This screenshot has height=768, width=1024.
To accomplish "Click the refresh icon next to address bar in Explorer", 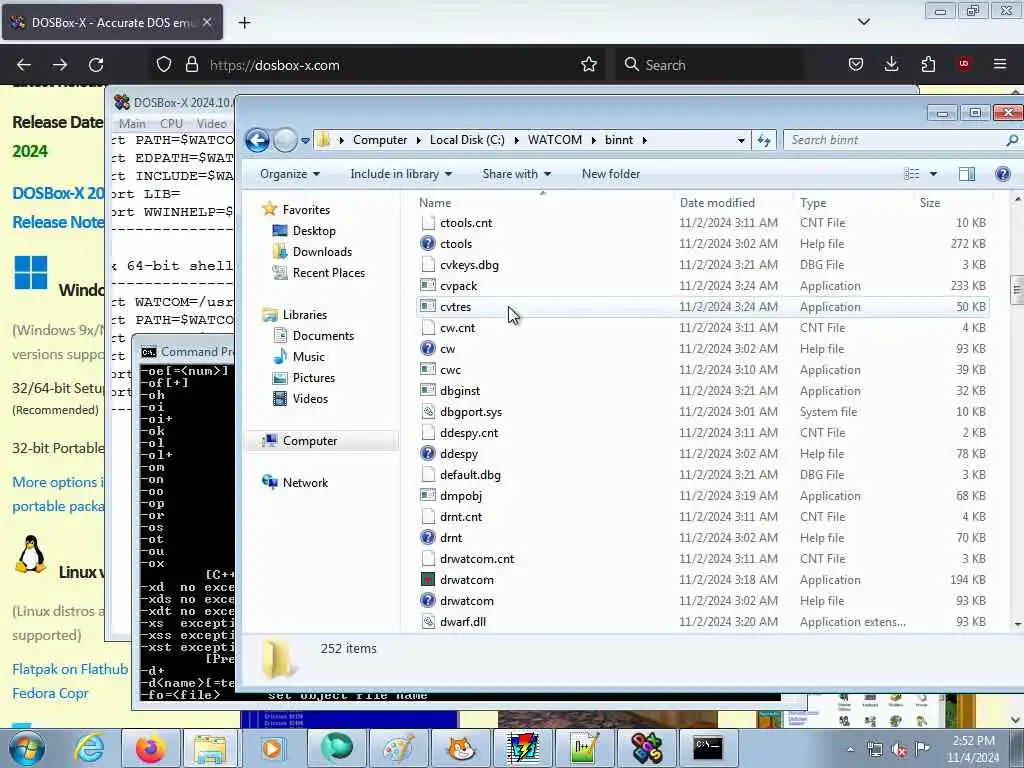I will point(763,140).
